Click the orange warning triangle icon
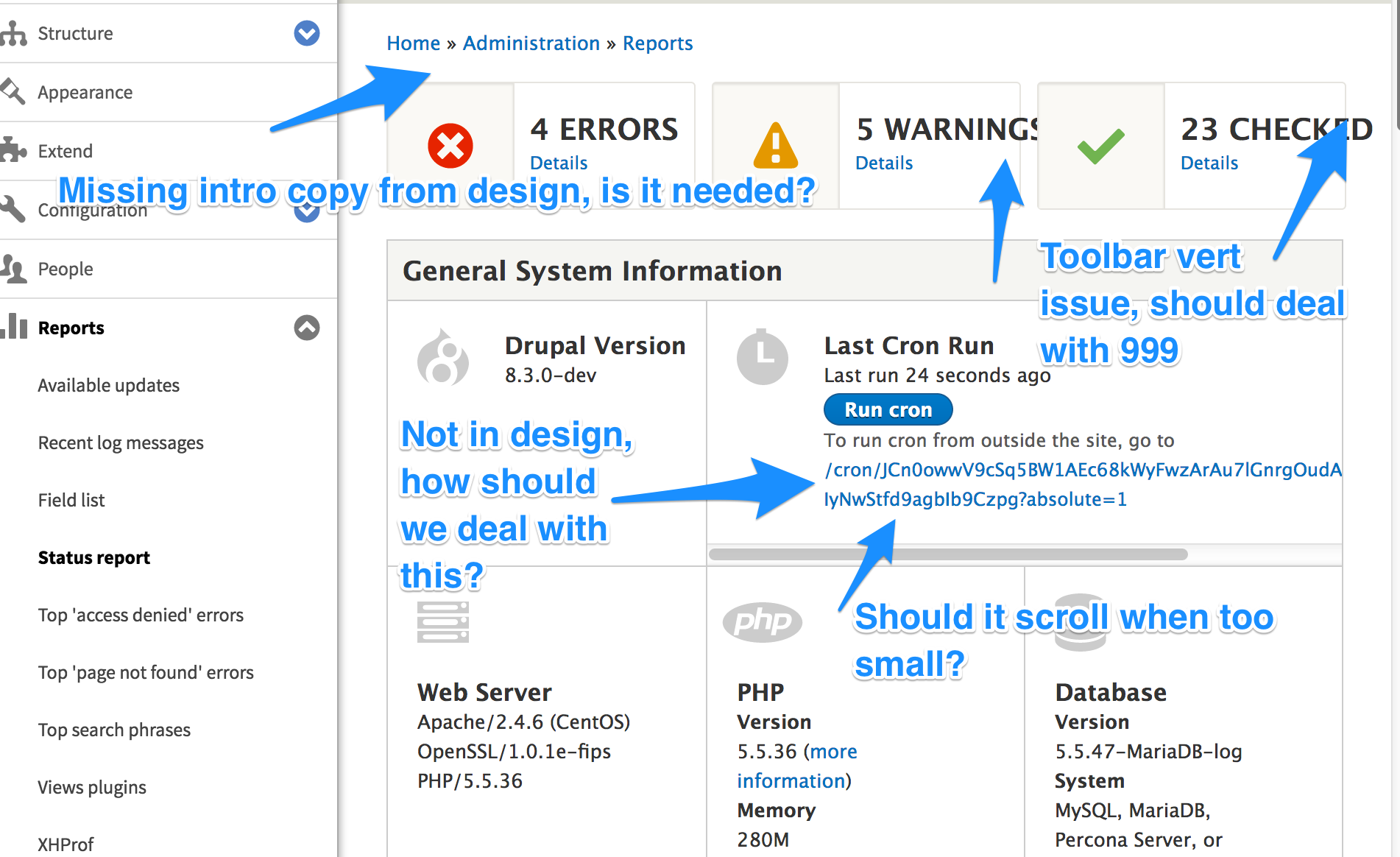Image resolution: width=1400 pixels, height=857 pixels. coord(776,145)
